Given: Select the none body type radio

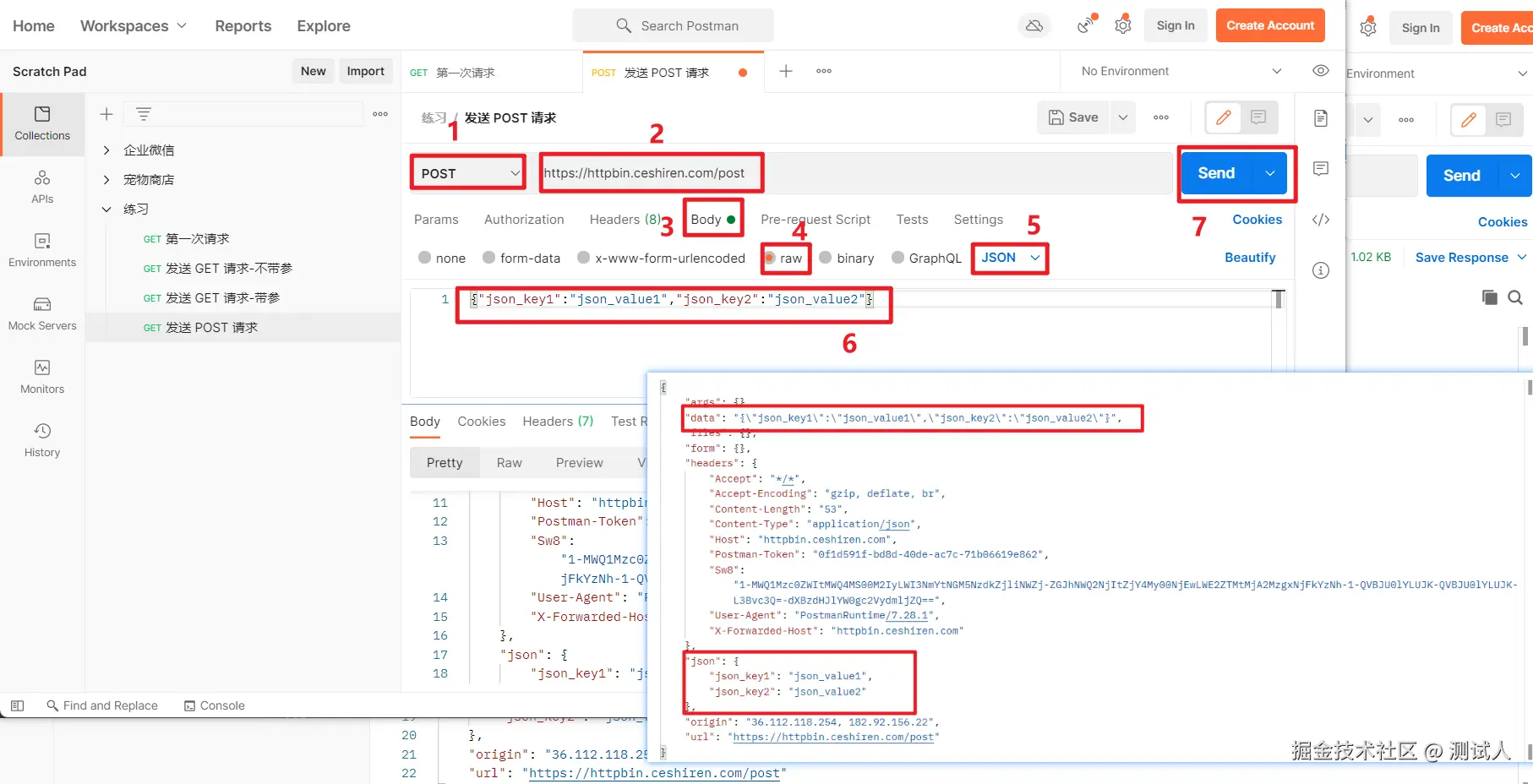Looking at the screenshot, I should [x=424, y=258].
